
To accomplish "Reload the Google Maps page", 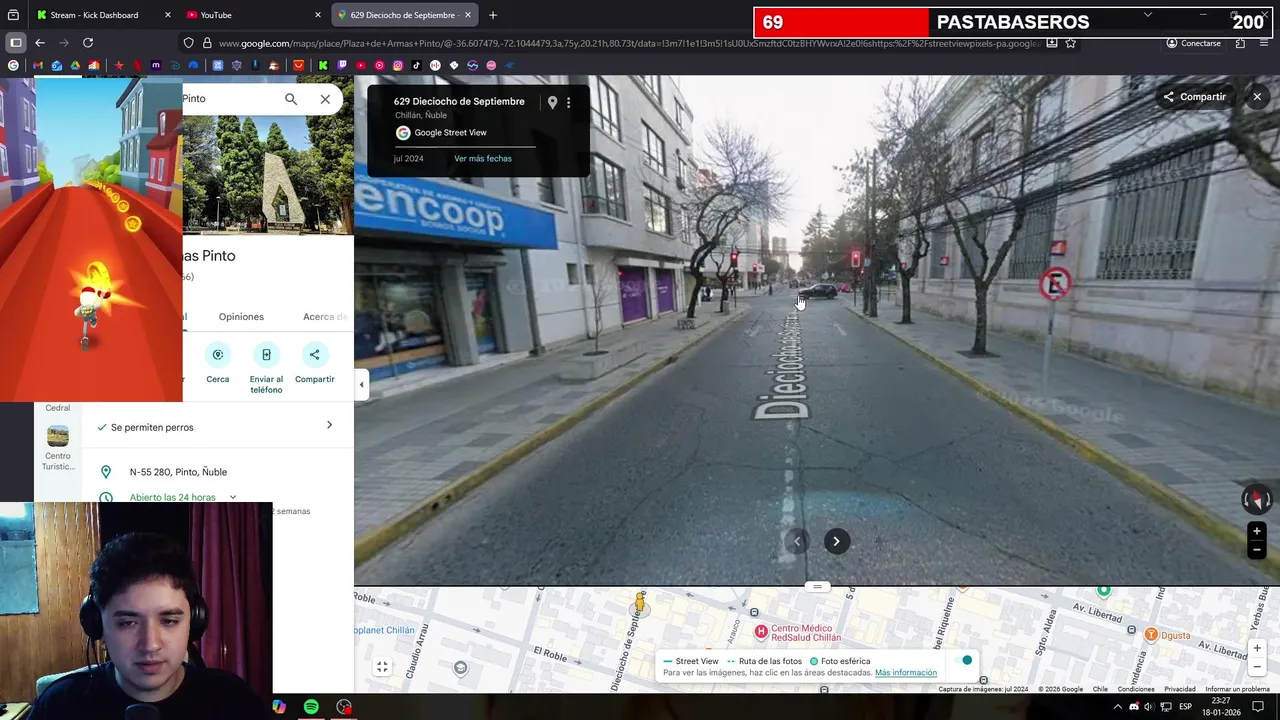I will click(88, 43).
